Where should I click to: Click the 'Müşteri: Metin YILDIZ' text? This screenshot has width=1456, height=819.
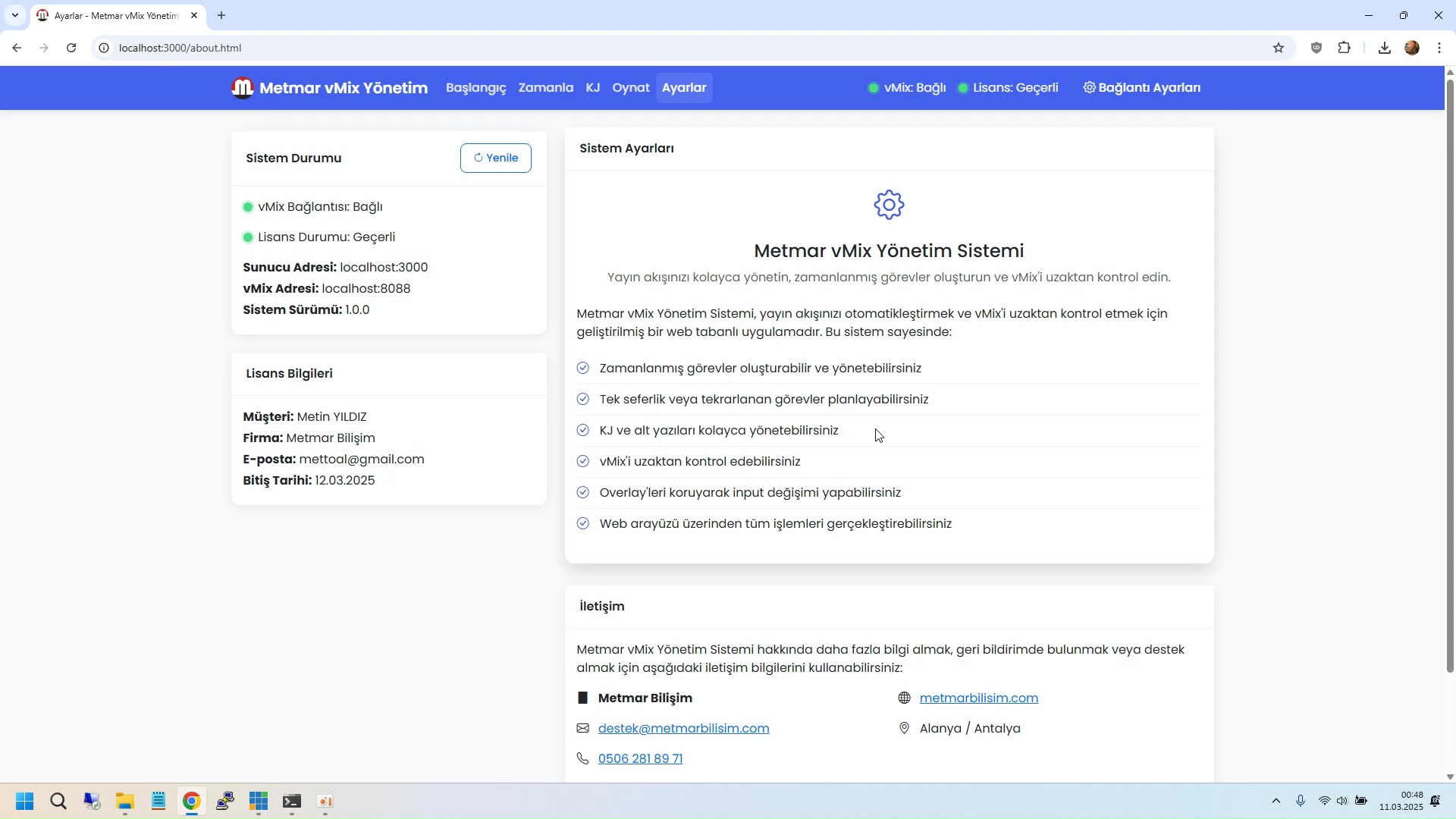coord(304,417)
